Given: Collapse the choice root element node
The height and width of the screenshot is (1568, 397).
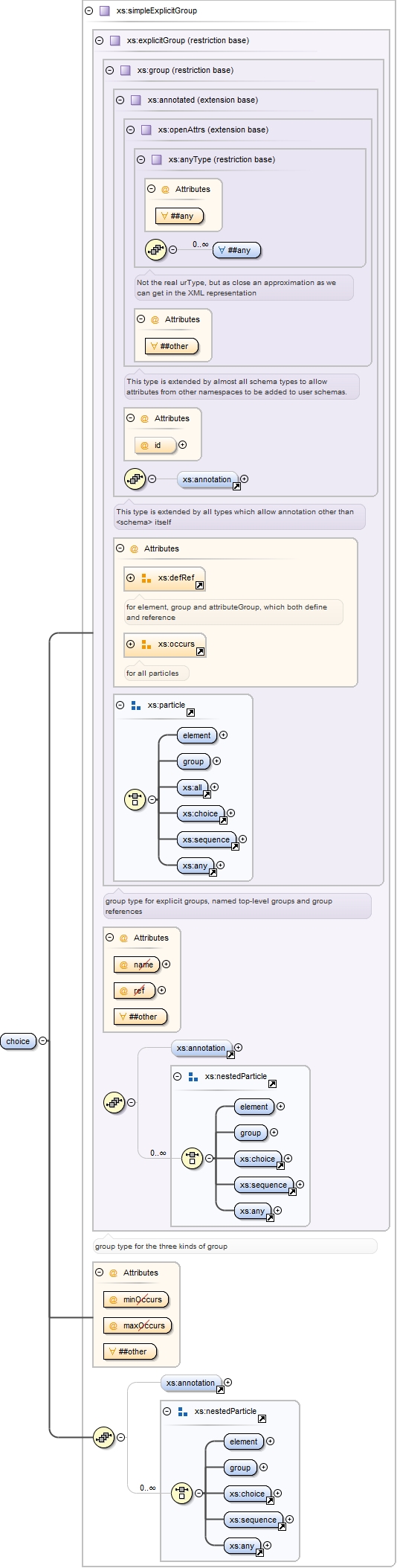Looking at the screenshot, I should point(42,1041).
